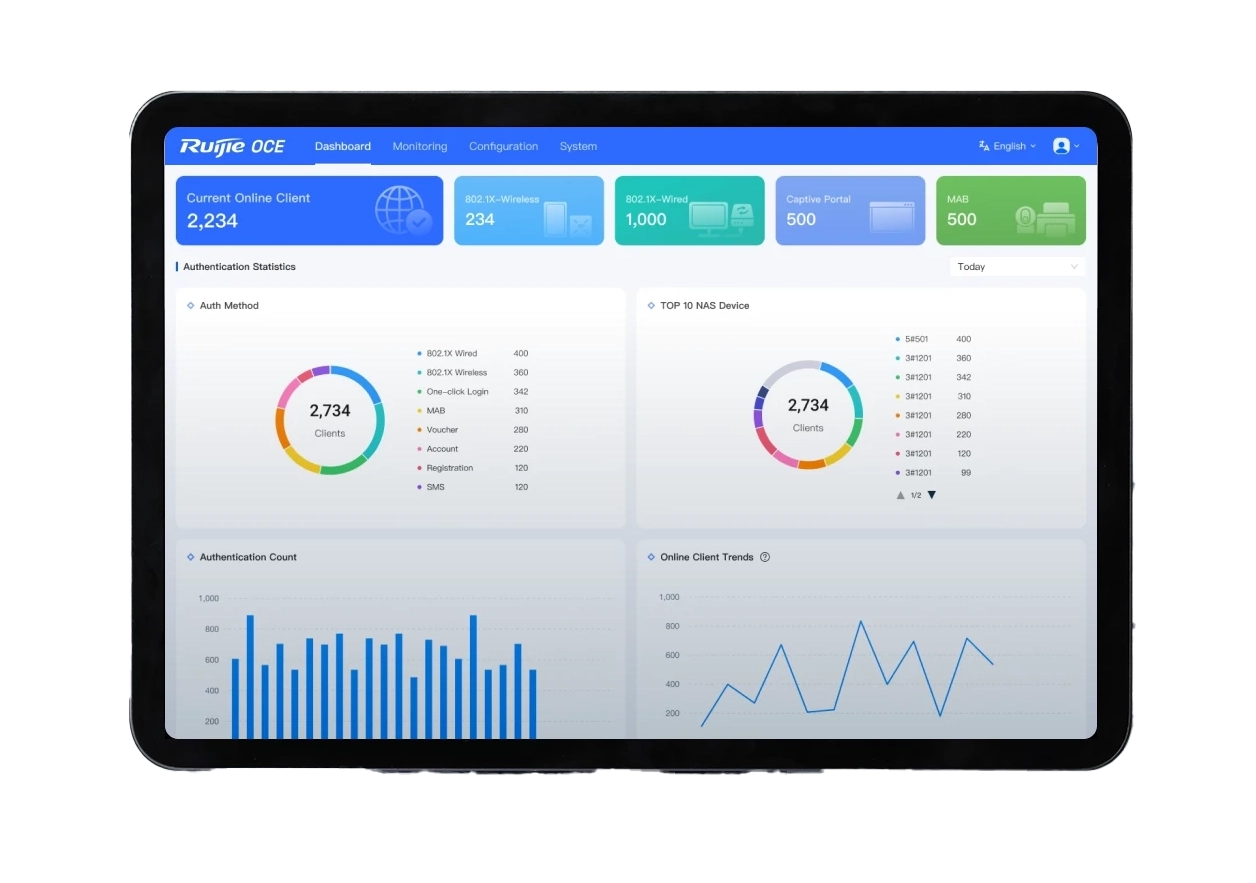Go to previous NAS legend page

[900, 495]
